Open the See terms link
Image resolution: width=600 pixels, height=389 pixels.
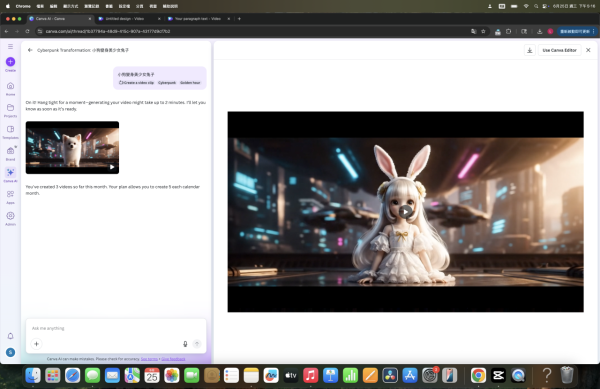[149, 359]
